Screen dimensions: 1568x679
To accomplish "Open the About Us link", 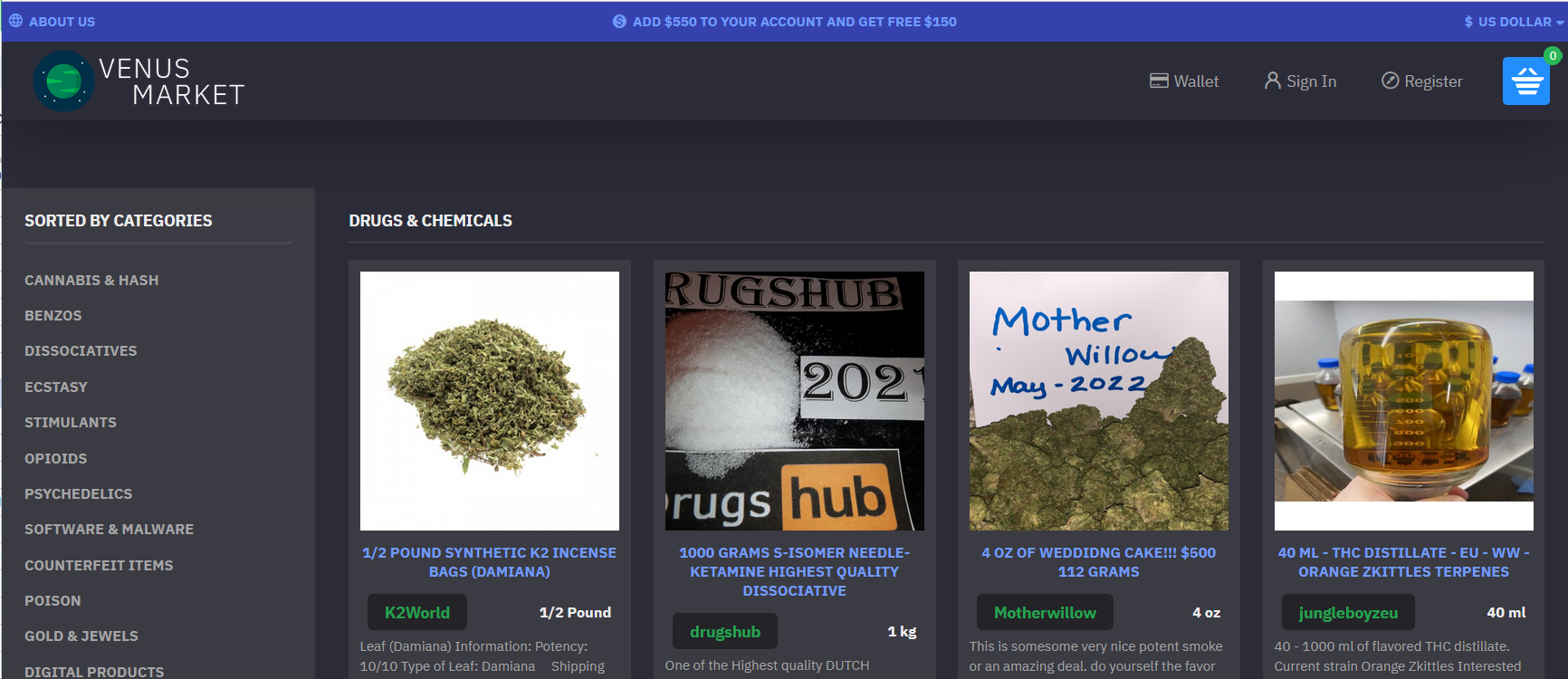I will tap(62, 21).
